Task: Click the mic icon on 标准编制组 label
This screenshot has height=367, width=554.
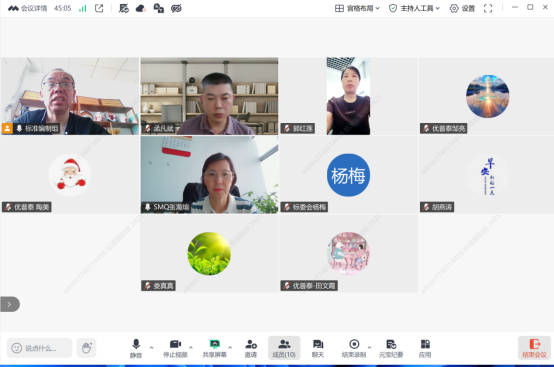Action: coord(19,129)
